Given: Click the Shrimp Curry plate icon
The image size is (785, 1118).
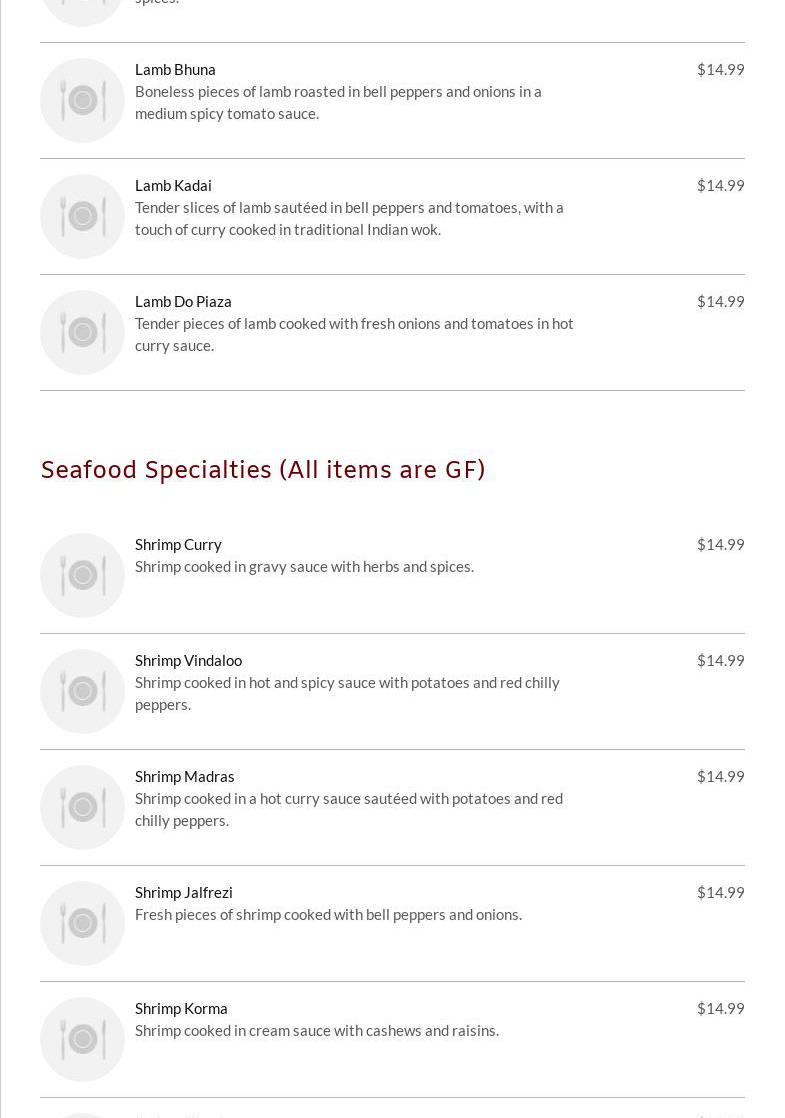Looking at the screenshot, I should pyautogui.click(x=82, y=575).
